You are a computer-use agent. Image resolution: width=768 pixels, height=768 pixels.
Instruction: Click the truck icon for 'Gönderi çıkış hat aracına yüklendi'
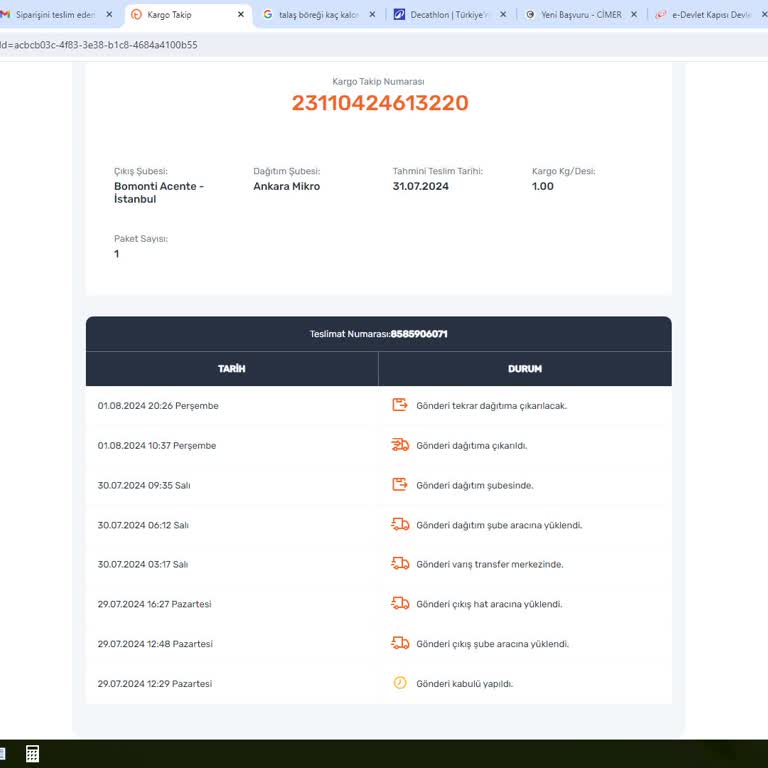click(400, 603)
